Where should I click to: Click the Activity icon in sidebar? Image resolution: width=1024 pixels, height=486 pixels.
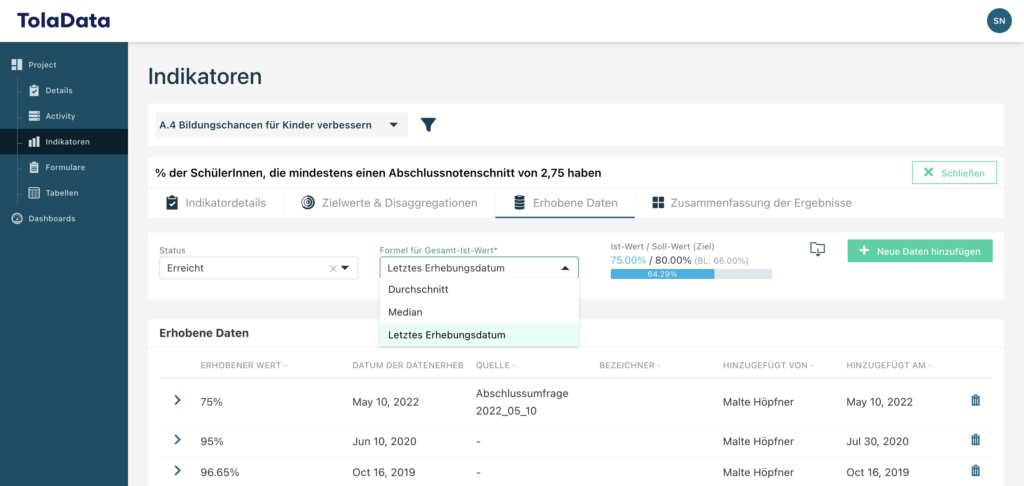(x=34, y=116)
